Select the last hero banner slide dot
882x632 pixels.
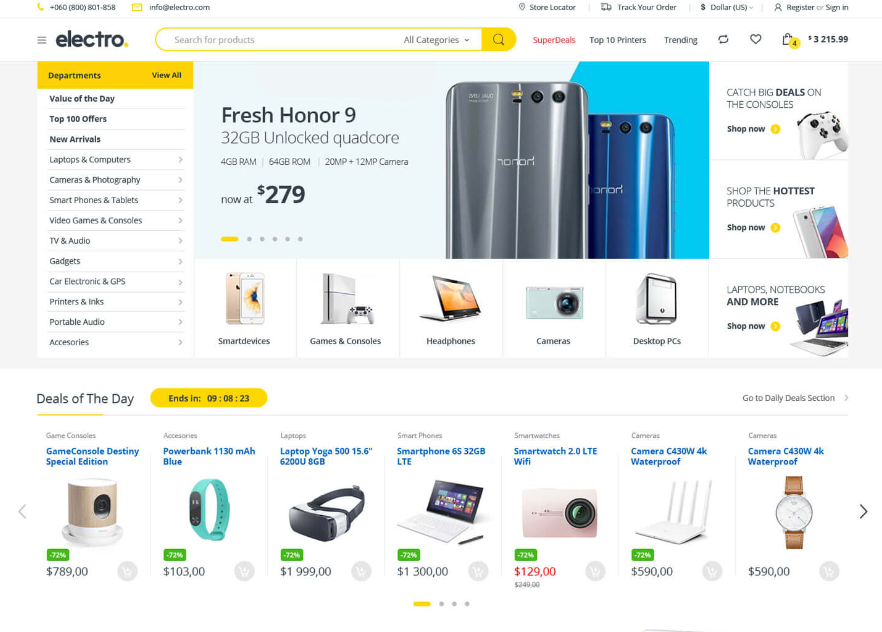click(x=300, y=239)
